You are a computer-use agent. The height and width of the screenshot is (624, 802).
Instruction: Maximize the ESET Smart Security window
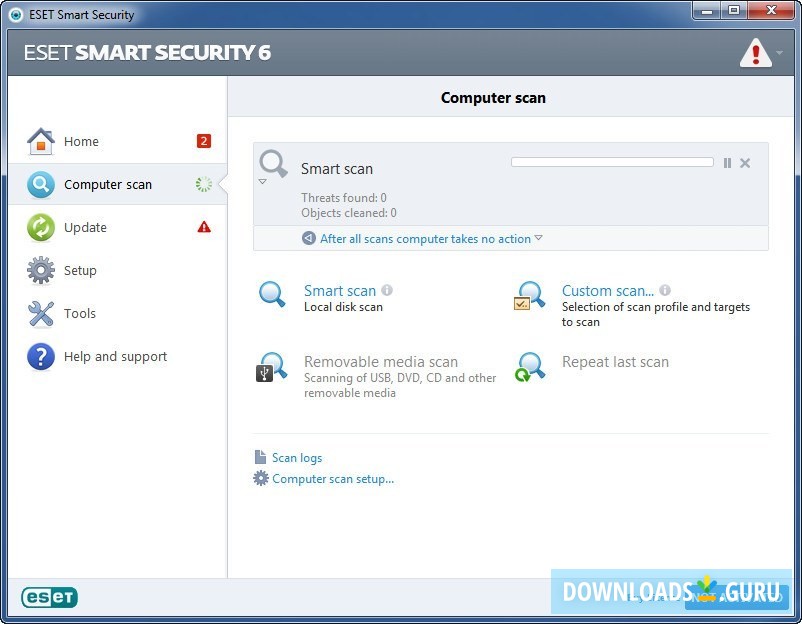coord(734,11)
